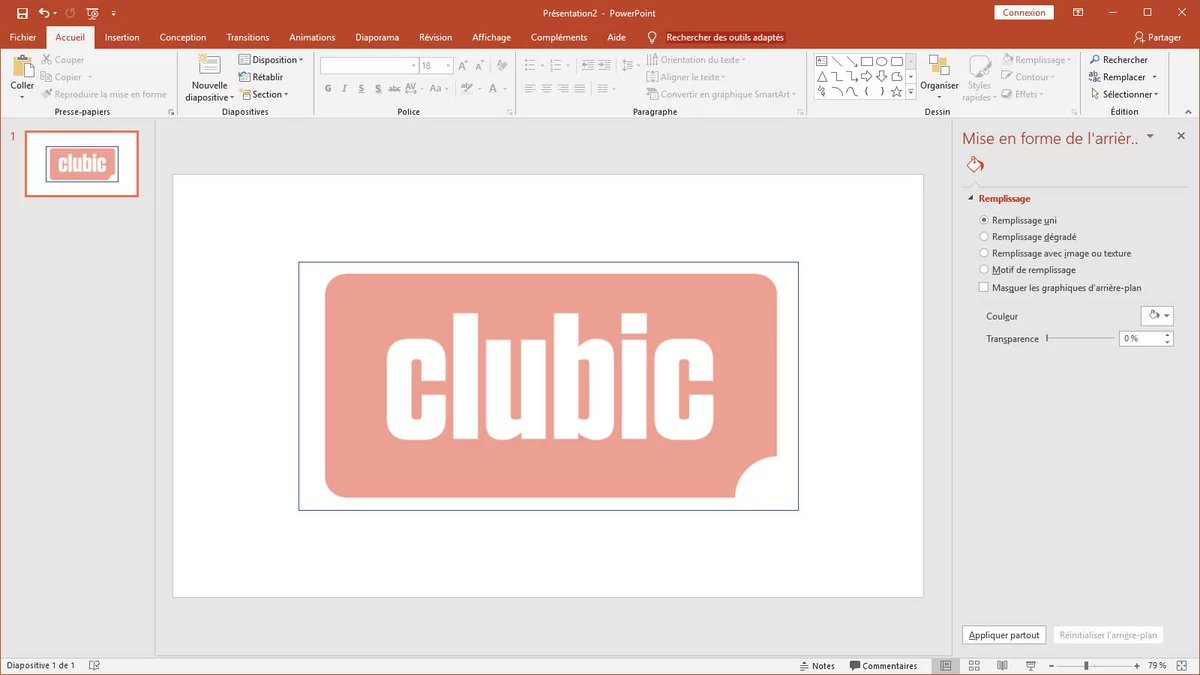This screenshot has width=1200, height=675.
Task: Open the Disposition layout dropdown
Action: [x=270, y=60]
